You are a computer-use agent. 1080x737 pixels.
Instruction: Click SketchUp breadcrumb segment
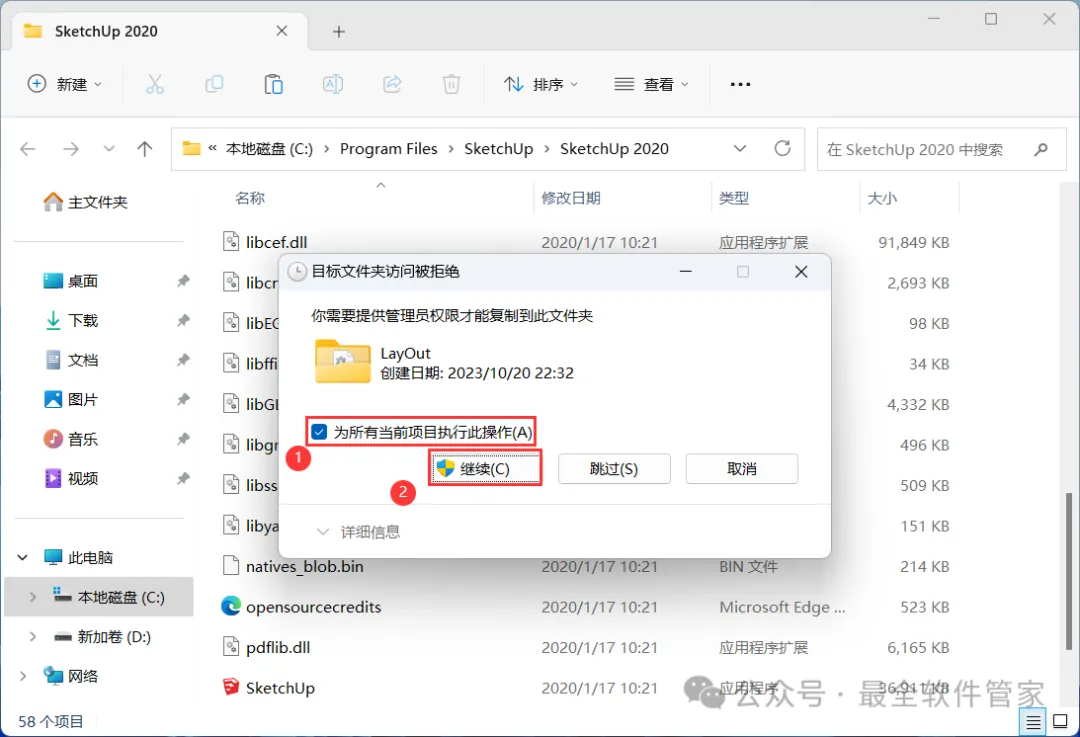(x=499, y=149)
